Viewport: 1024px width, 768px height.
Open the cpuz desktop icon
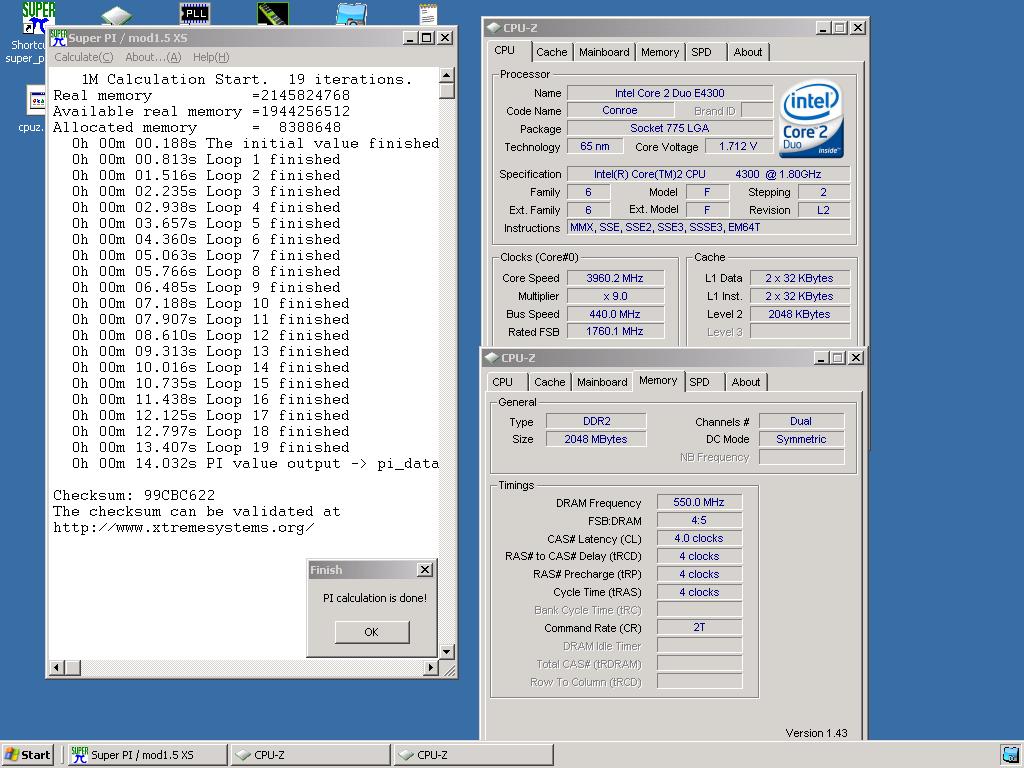point(35,101)
